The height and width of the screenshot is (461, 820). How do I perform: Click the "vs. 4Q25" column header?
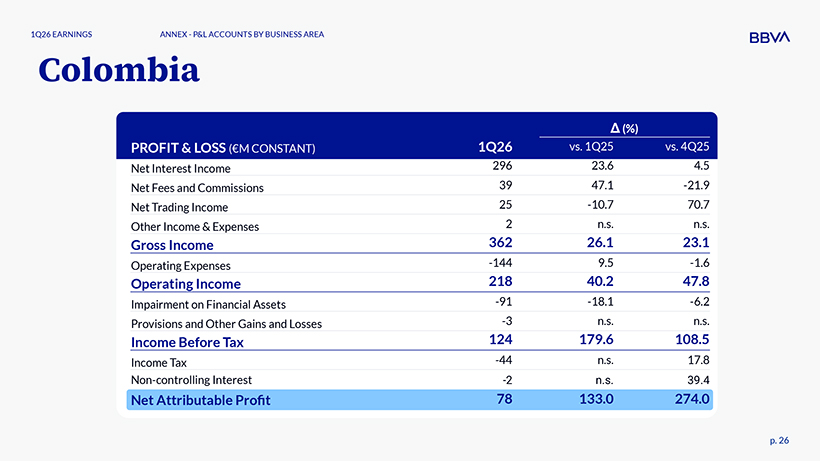pos(687,147)
